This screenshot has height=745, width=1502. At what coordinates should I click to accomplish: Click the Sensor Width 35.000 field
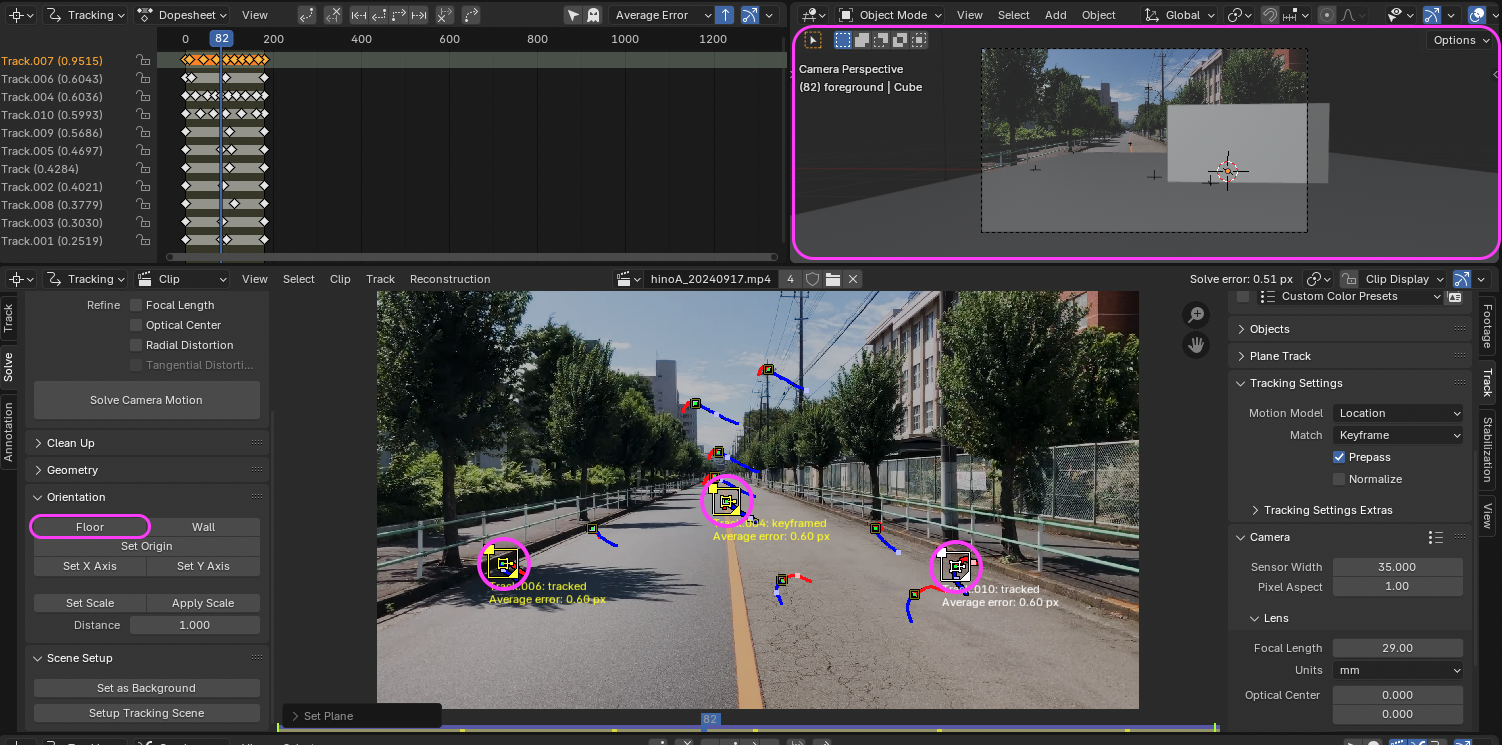tap(1398, 567)
